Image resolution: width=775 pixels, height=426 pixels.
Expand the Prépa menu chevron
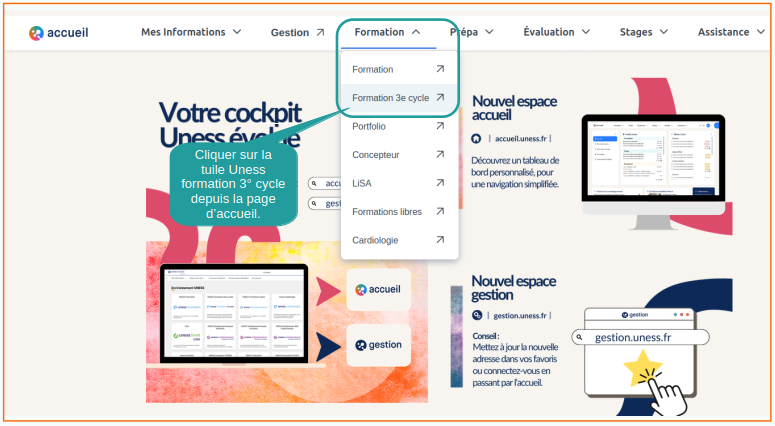[489, 32]
